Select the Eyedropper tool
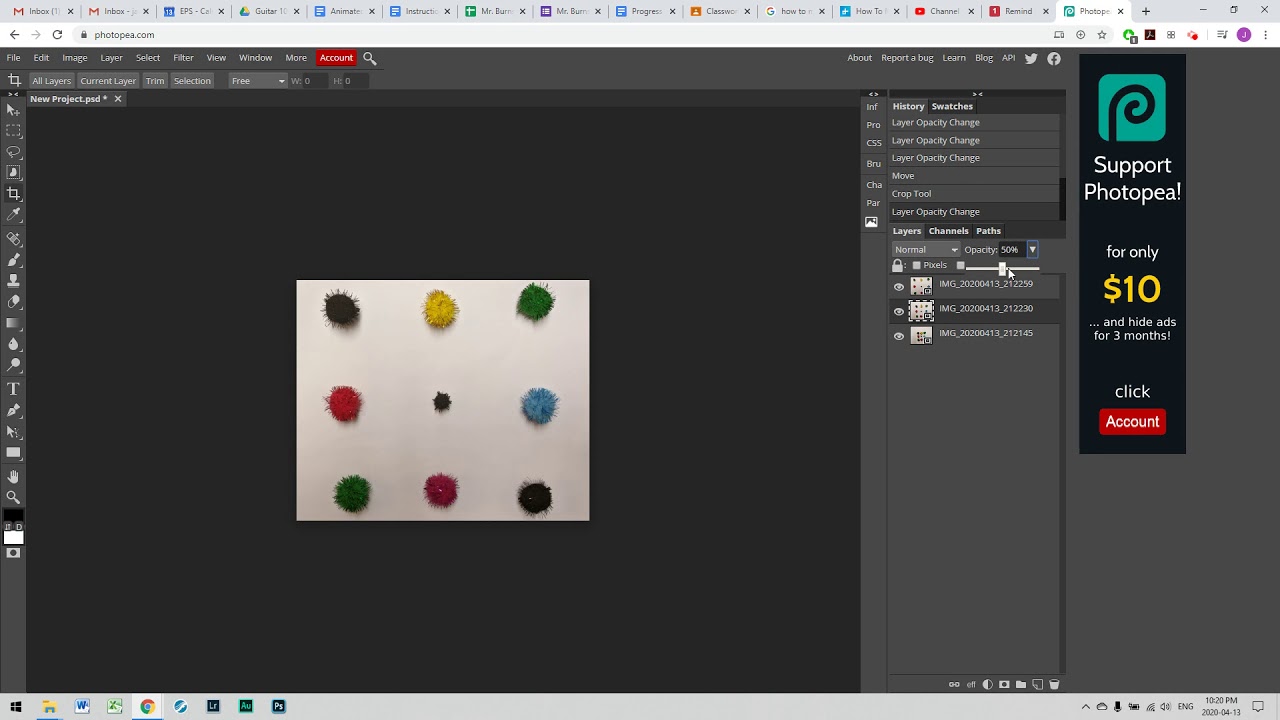The height and width of the screenshot is (720, 1280). point(13,214)
